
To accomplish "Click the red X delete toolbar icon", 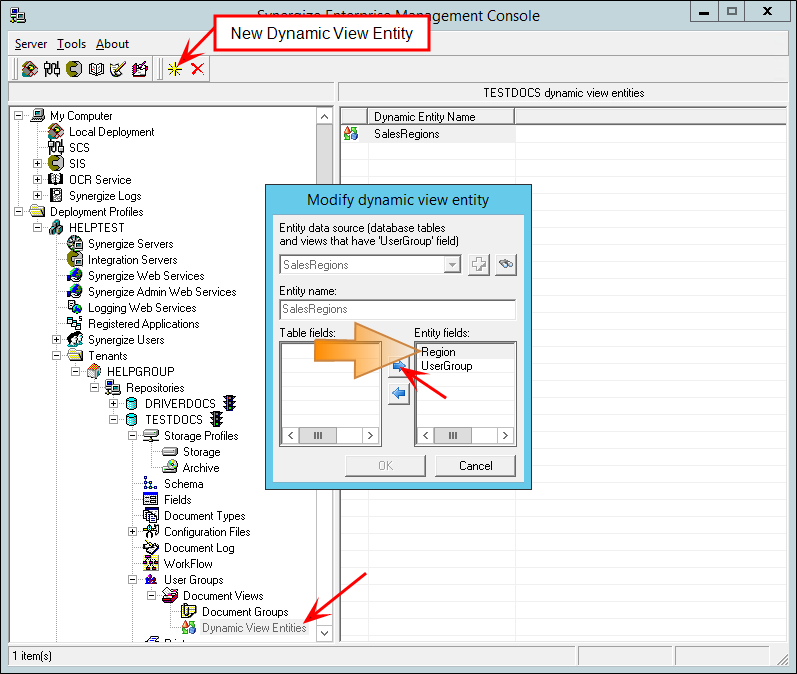I will 198,69.
